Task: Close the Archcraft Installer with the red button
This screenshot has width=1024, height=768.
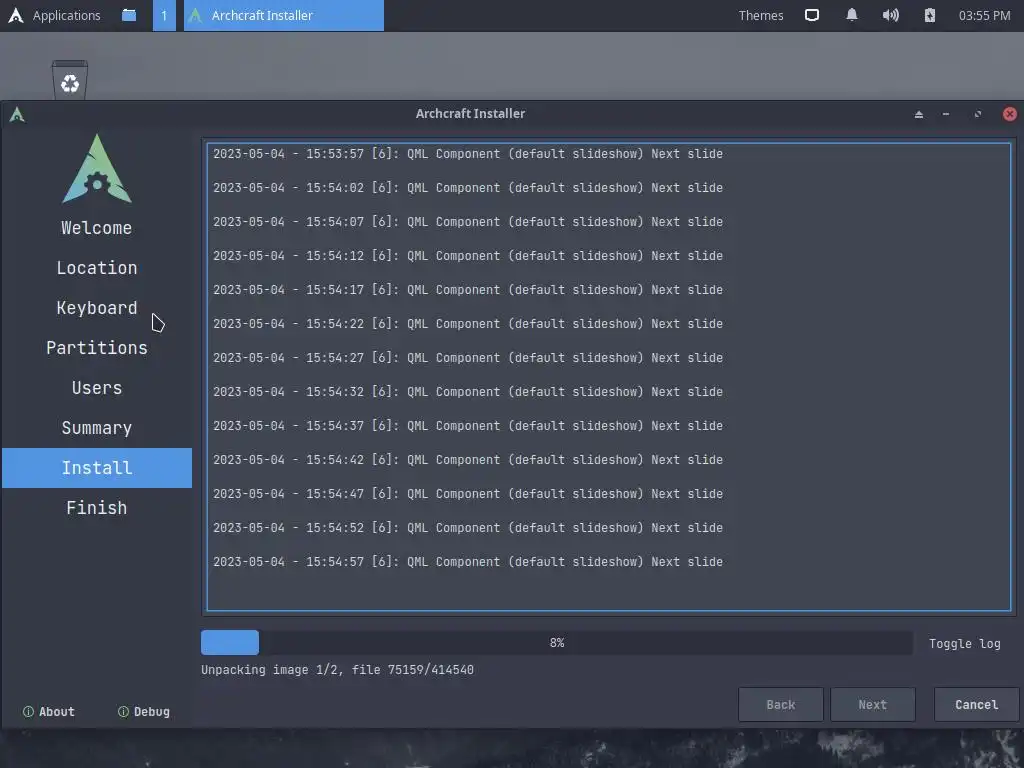Action: pyautogui.click(x=1010, y=114)
